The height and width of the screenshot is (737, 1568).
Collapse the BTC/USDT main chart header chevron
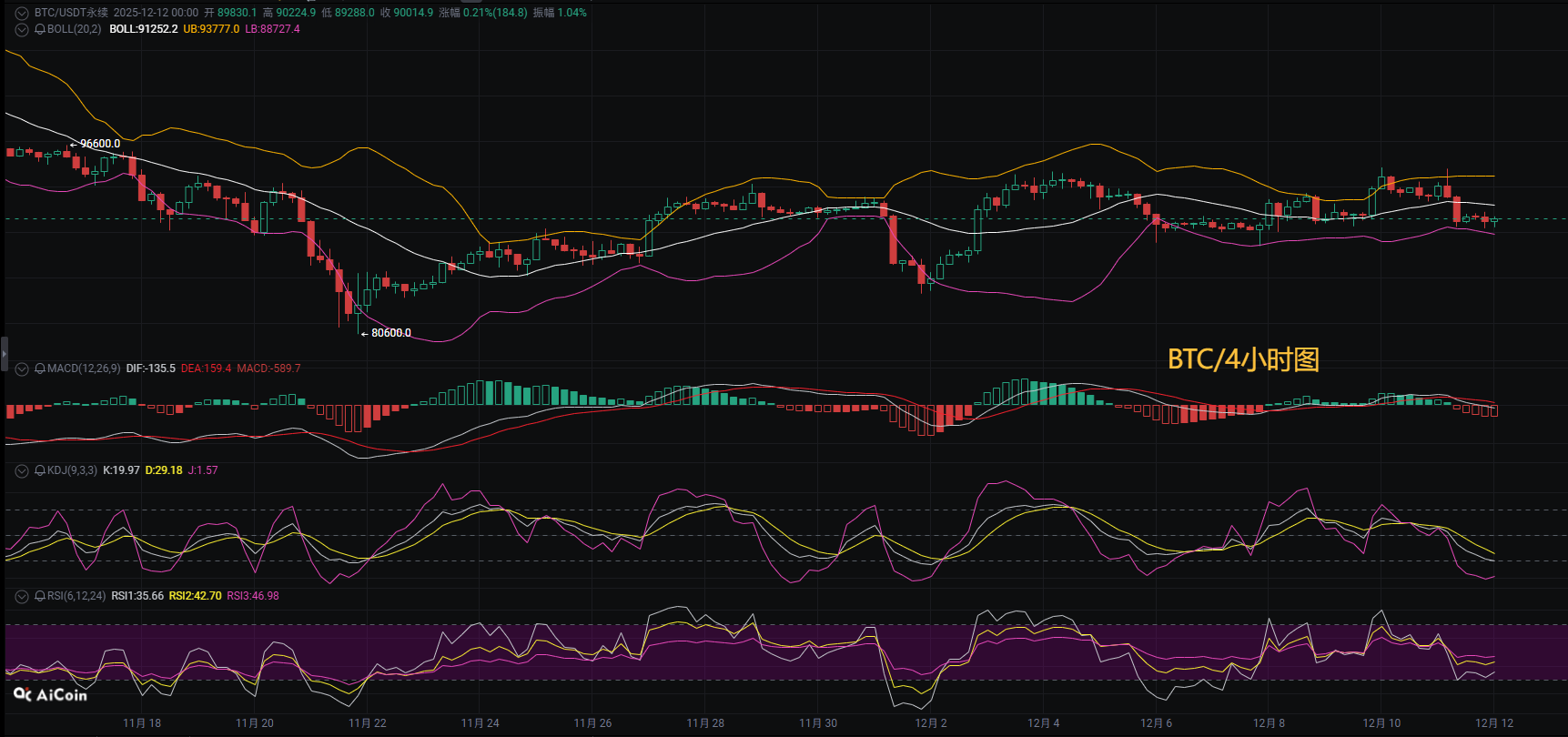(x=22, y=13)
